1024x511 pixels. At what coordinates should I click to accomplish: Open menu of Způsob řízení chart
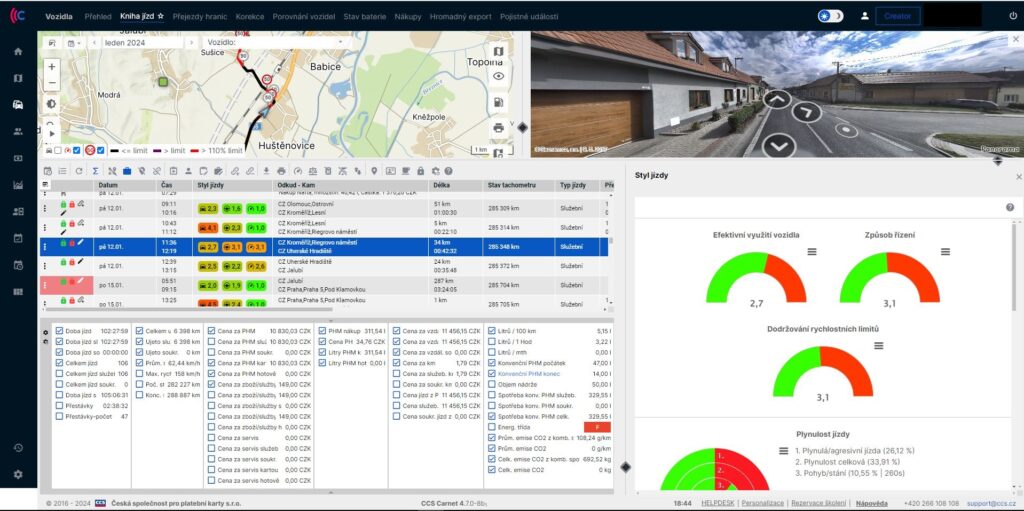tap(945, 252)
